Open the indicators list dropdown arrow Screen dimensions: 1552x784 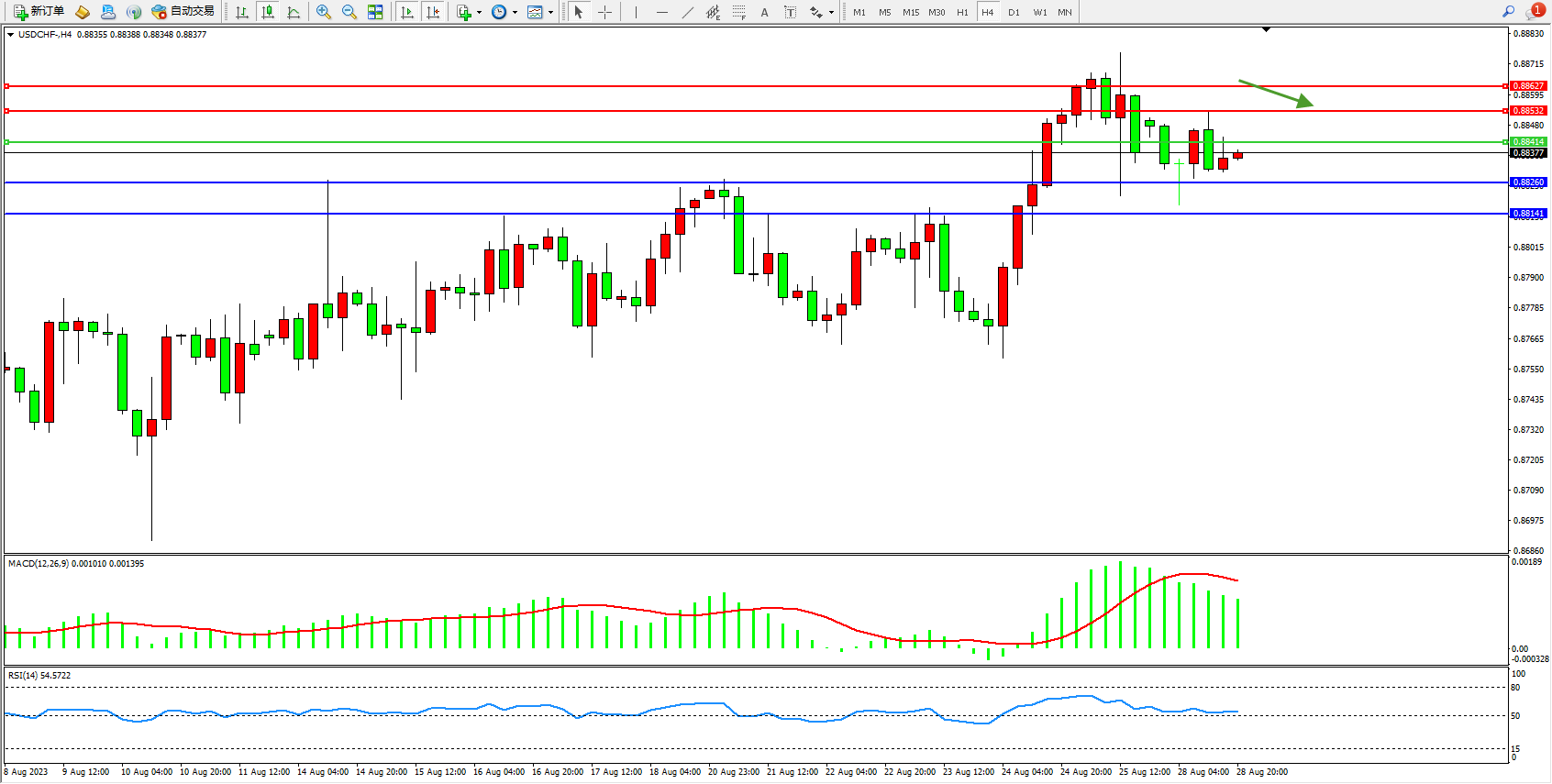tap(479, 13)
